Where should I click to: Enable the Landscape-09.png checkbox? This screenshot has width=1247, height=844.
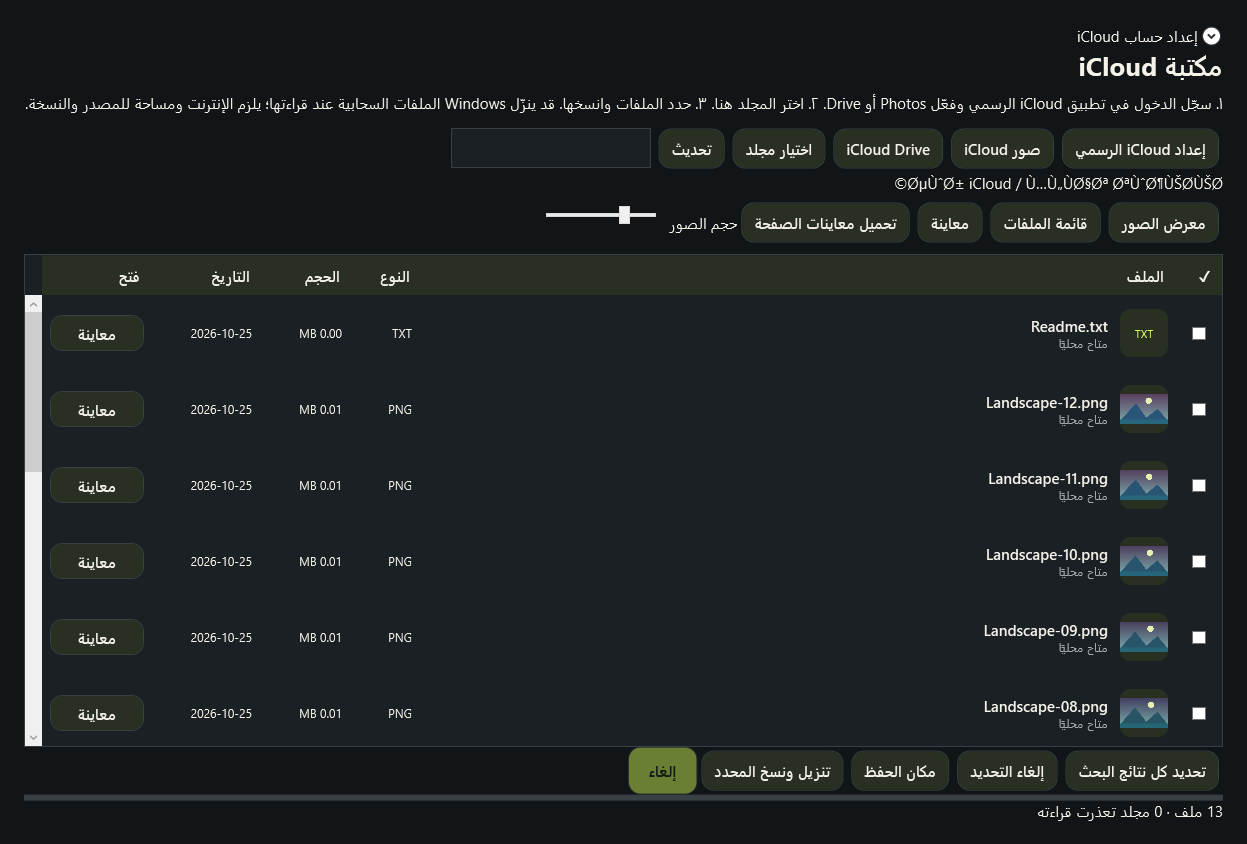click(x=1199, y=638)
